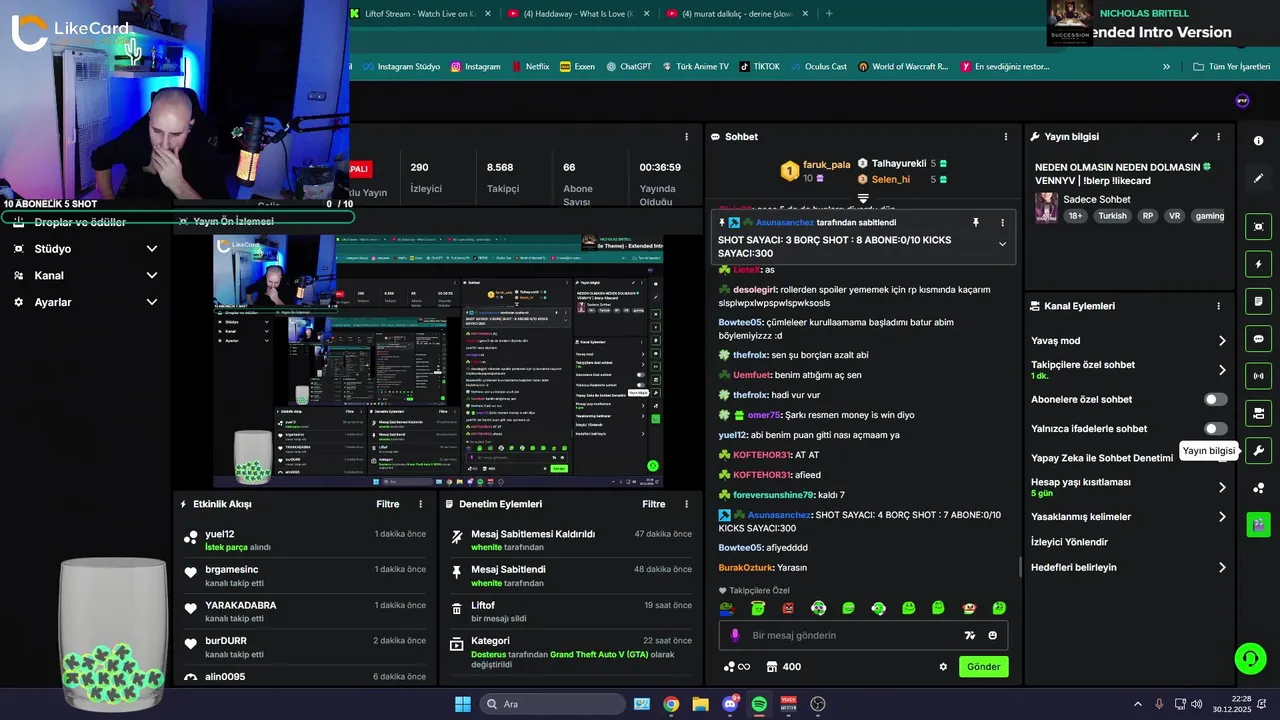
Task: Open the emoji picker in chat input
Action: point(993,635)
